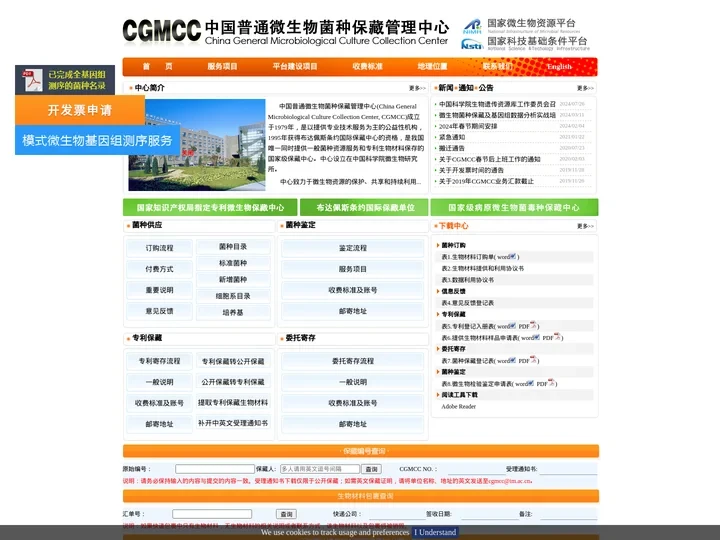This screenshot has width=720, height=540.
Task: Open 补开中英文受理通知书
Action: [x=233, y=423]
